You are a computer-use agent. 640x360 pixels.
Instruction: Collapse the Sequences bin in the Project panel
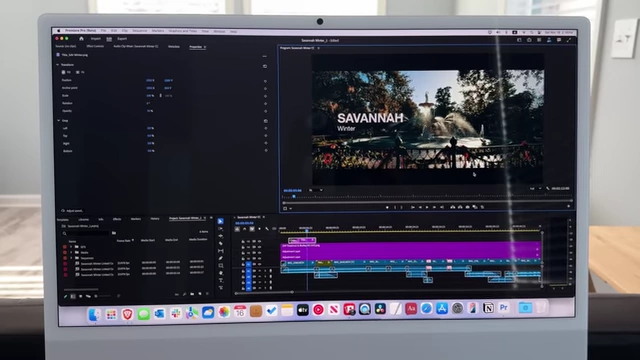pyautogui.click(x=71, y=258)
